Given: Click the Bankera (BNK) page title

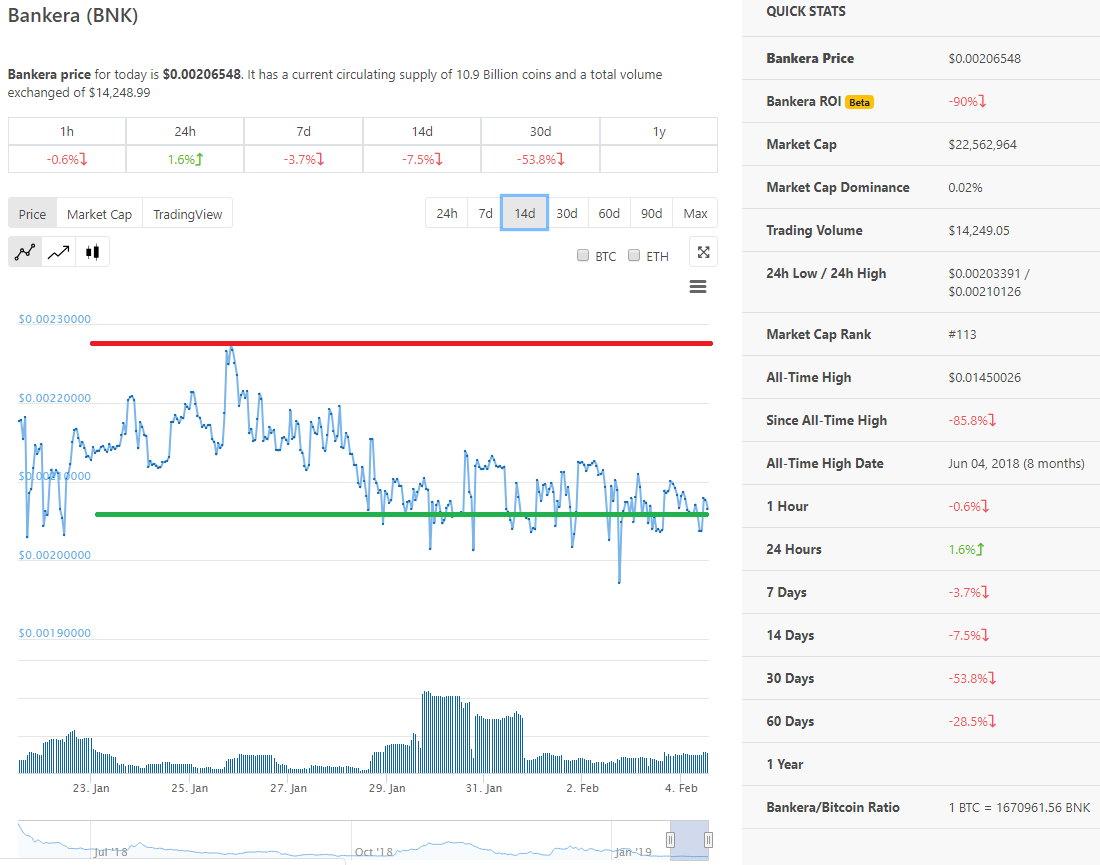Looking at the screenshot, I should click(x=73, y=15).
